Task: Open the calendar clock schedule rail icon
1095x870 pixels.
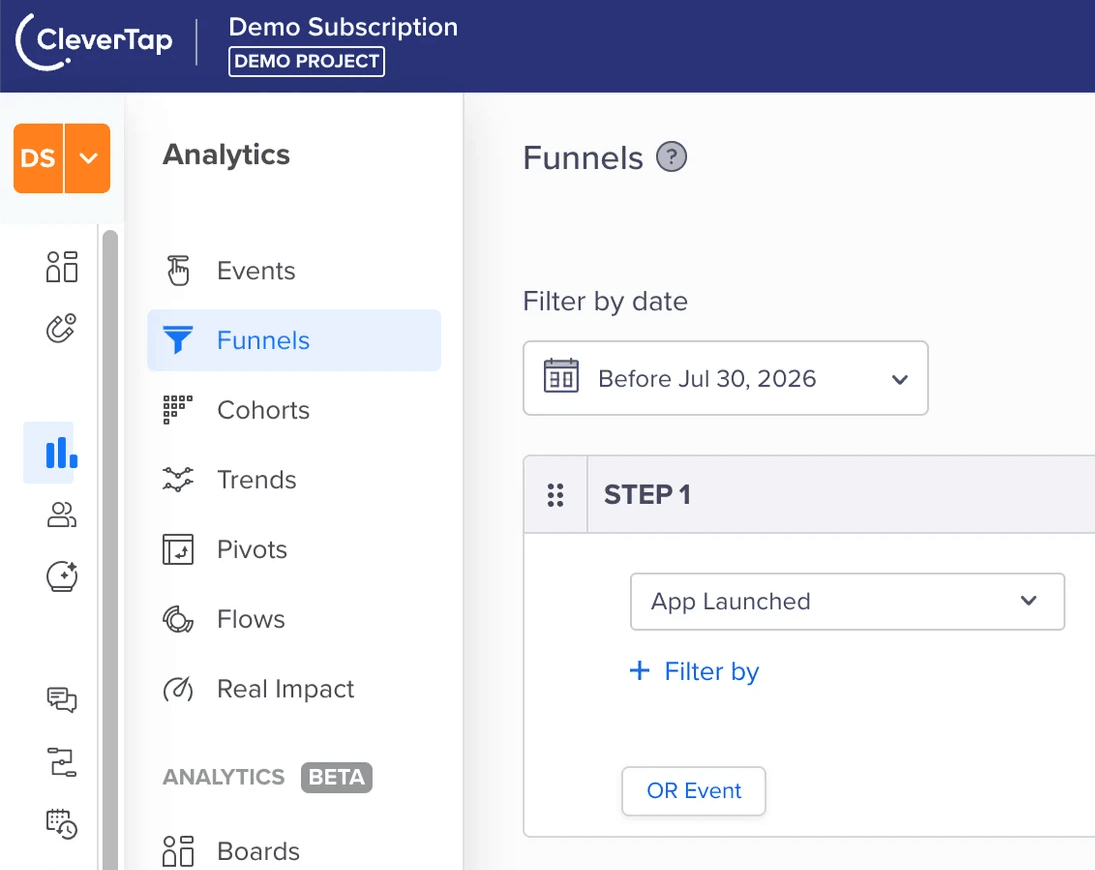Action: click(x=61, y=824)
